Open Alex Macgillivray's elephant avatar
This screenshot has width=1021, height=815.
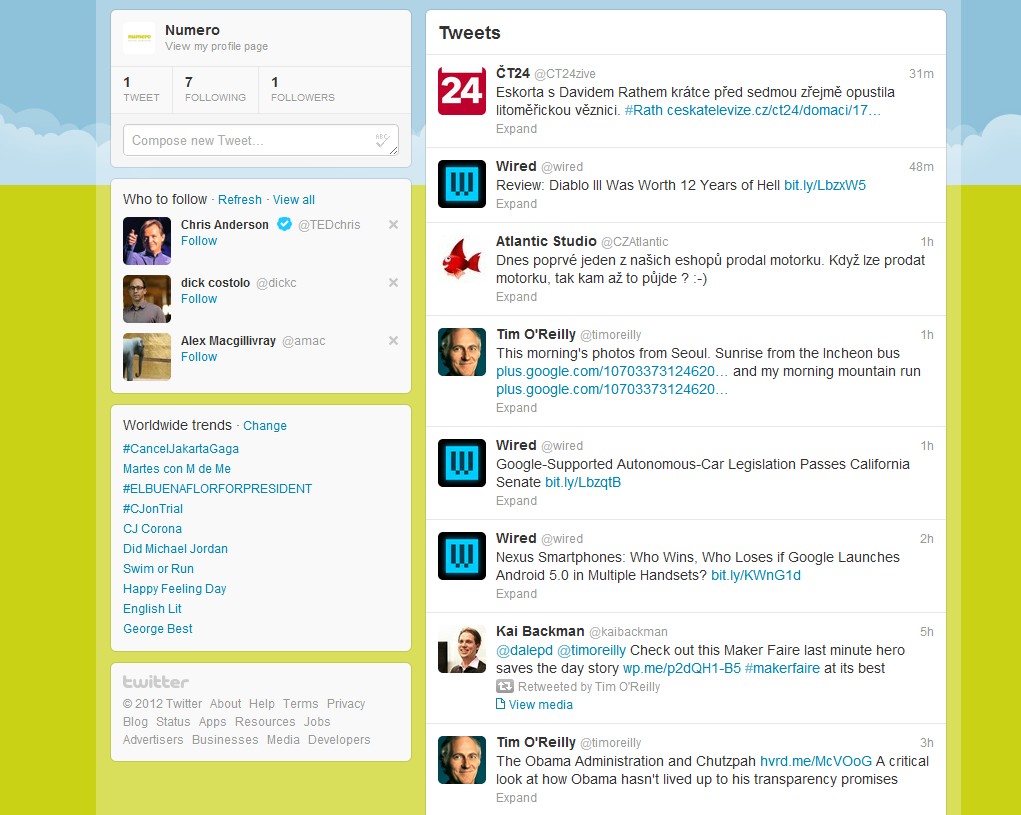[x=147, y=357]
